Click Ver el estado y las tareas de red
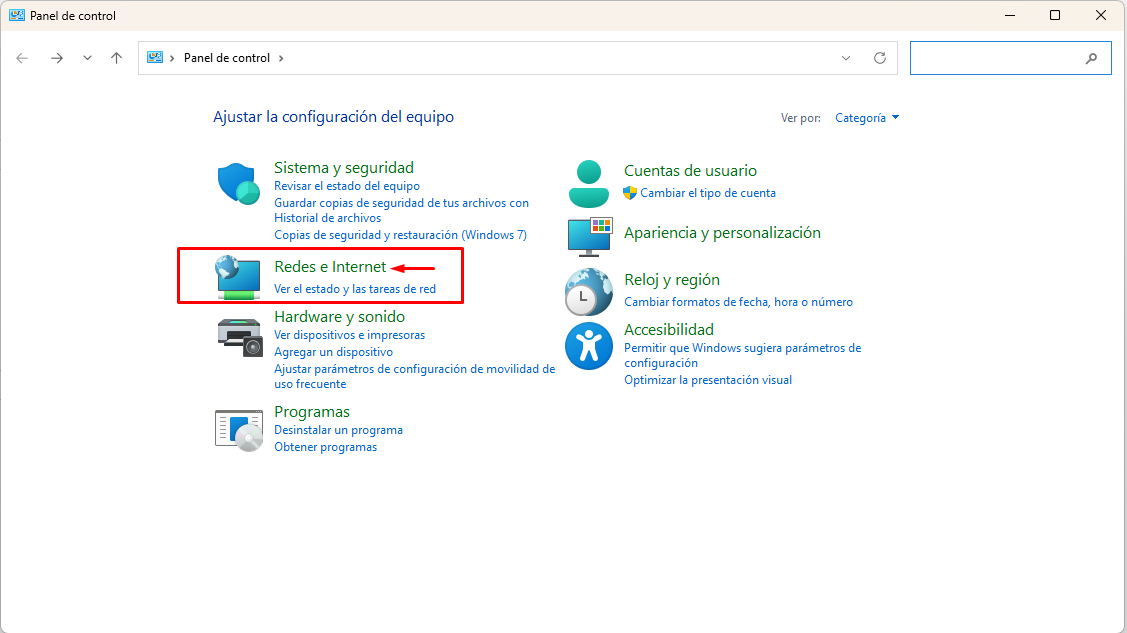Viewport: 1127px width, 633px height. (x=355, y=289)
